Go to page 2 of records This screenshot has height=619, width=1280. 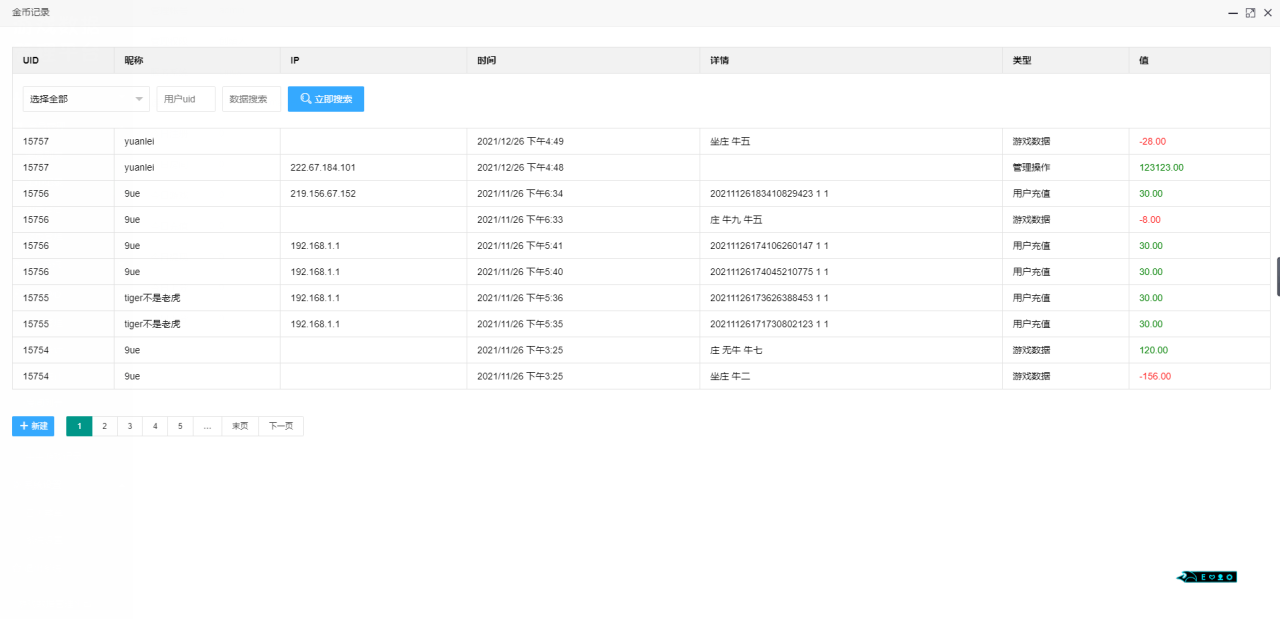(104, 426)
